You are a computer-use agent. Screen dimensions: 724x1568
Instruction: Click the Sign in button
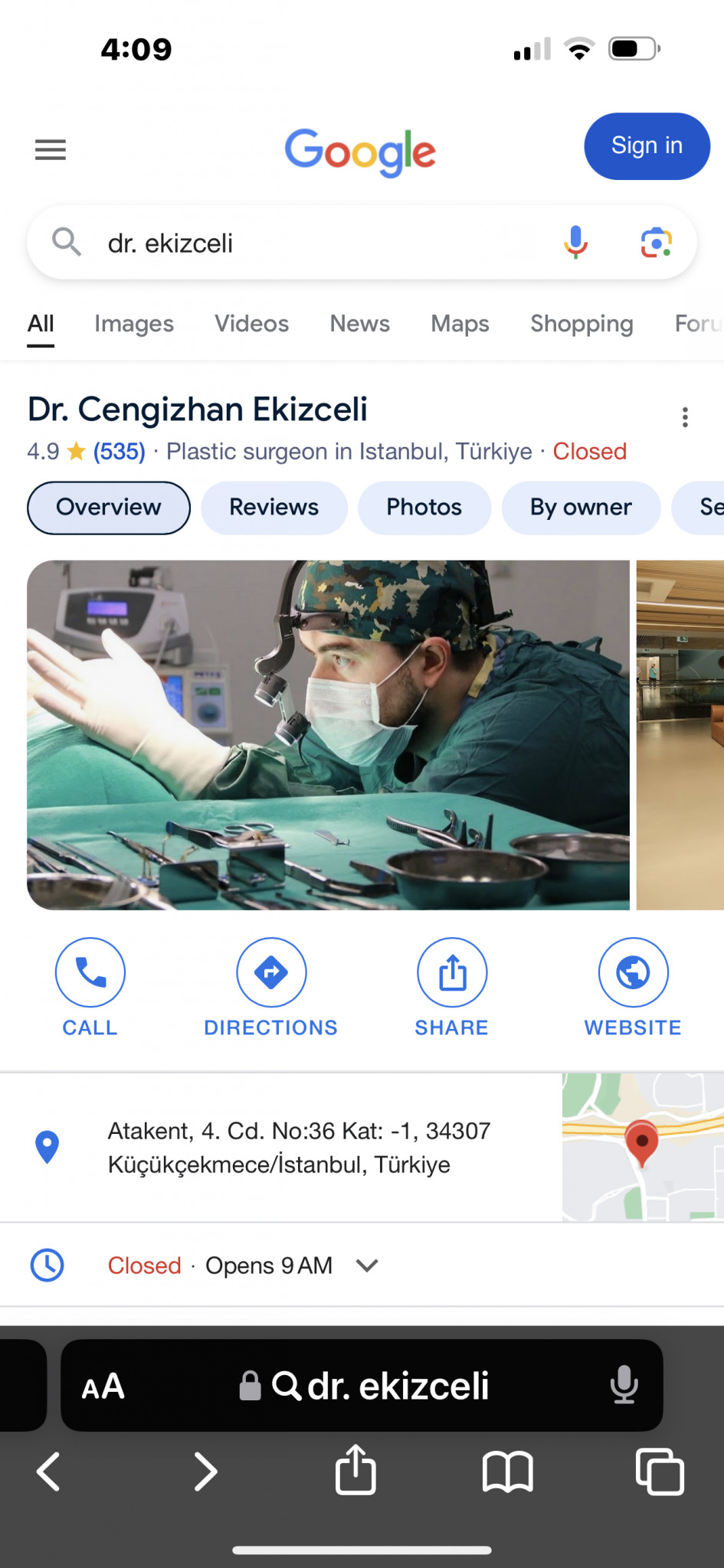point(647,146)
